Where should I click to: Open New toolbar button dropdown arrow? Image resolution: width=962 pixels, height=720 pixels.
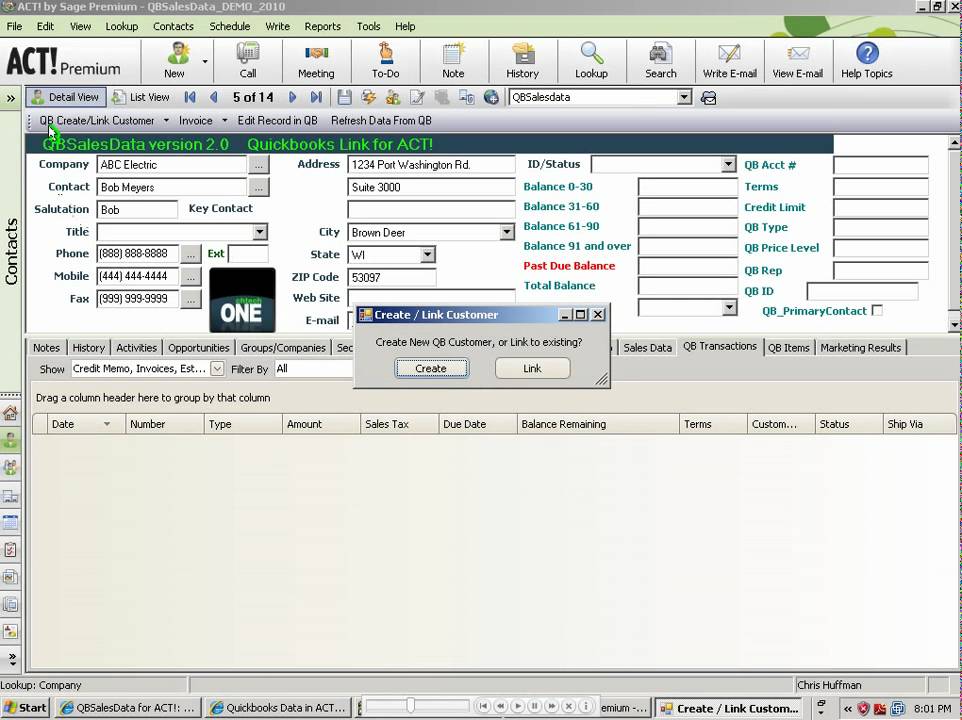pyautogui.click(x=205, y=61)
